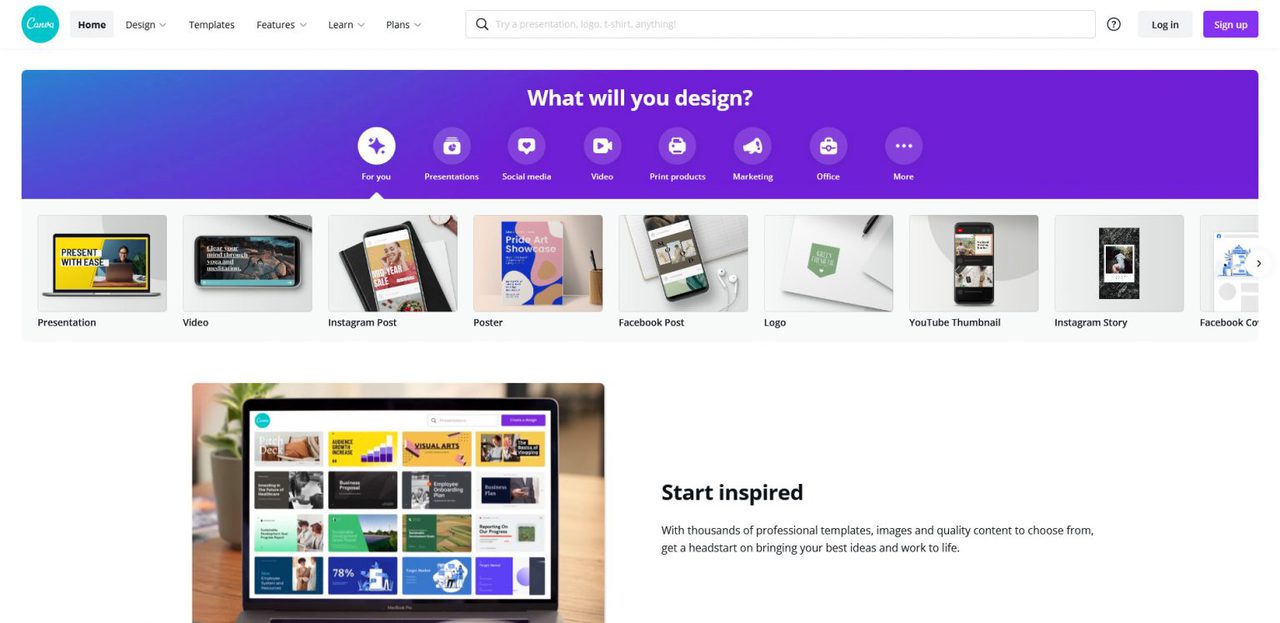Open the Instagram Post thumbnail
This screenshot has width=1280, height=623.
(x=392, y=263)
